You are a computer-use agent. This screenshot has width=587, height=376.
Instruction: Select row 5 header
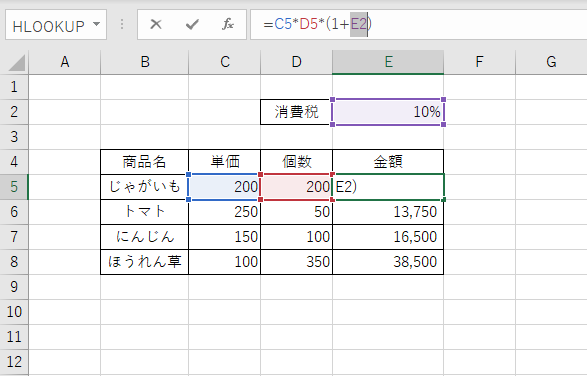click(14, 187)
